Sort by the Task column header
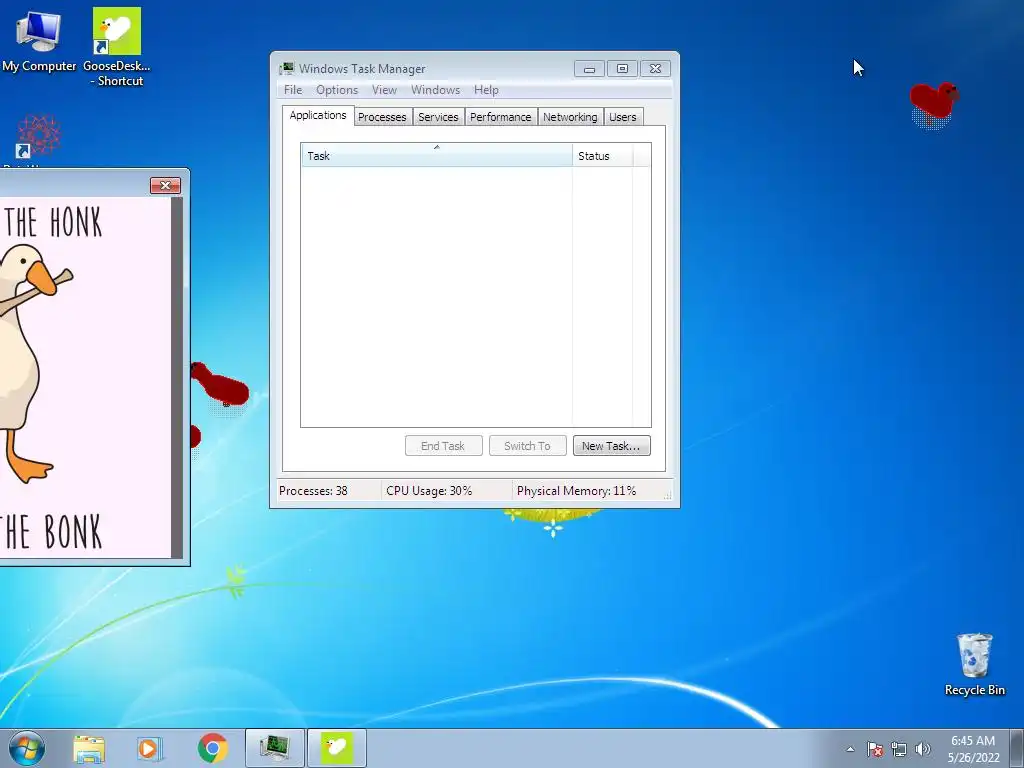 437,155
